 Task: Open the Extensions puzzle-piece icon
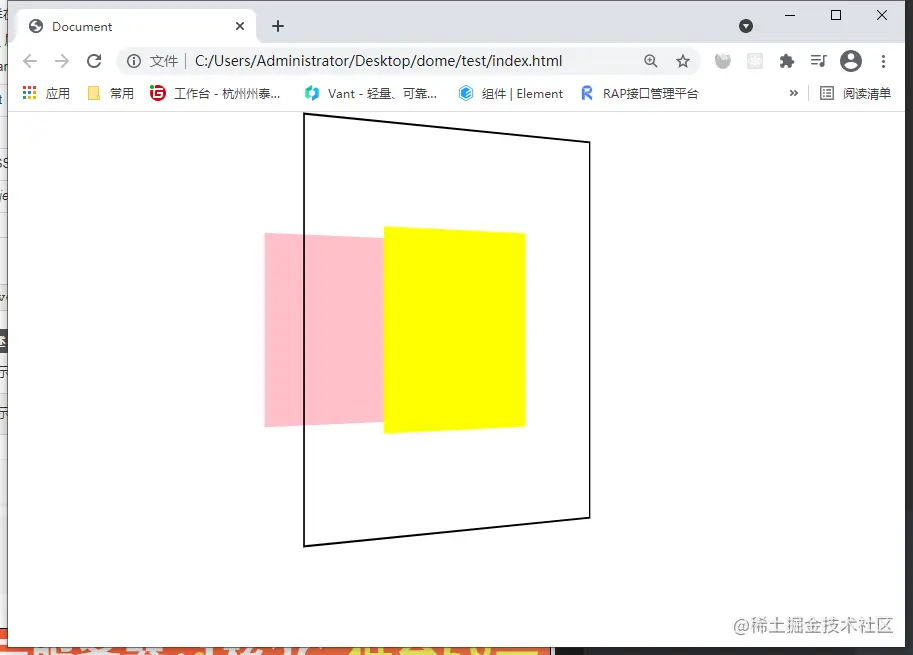click(x=785, y=61)
